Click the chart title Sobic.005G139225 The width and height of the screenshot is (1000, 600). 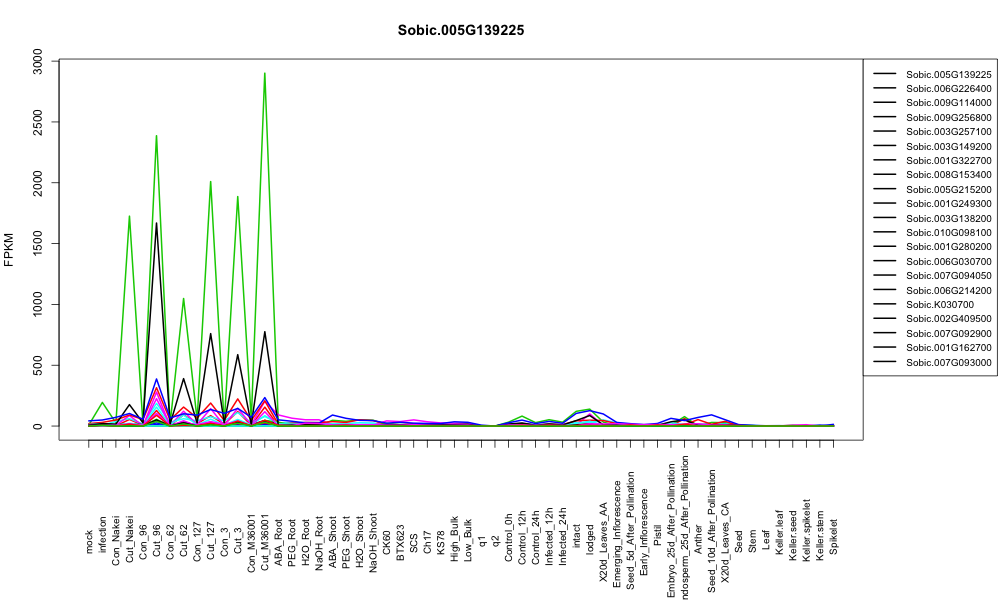(x=460, y=30)
